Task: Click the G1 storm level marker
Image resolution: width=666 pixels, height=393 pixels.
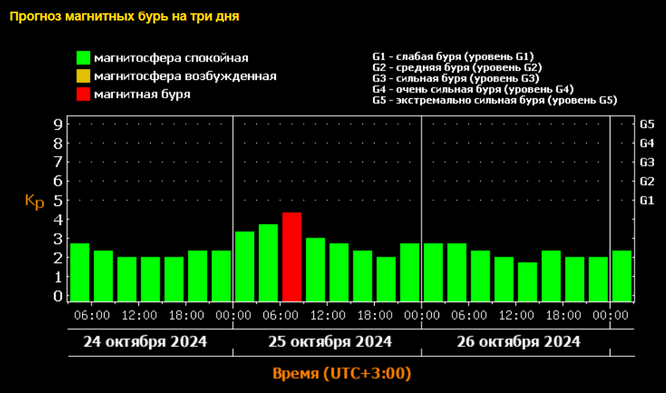Action: click(x=647, y=200)
